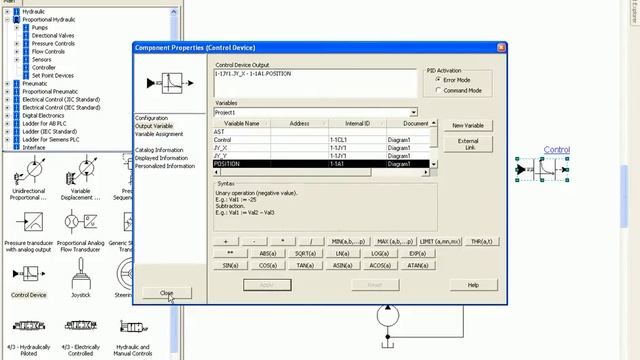This screenshot has height=360, width=640.
Task: Open the Personalized Information page
Action: tap(165, 166)
